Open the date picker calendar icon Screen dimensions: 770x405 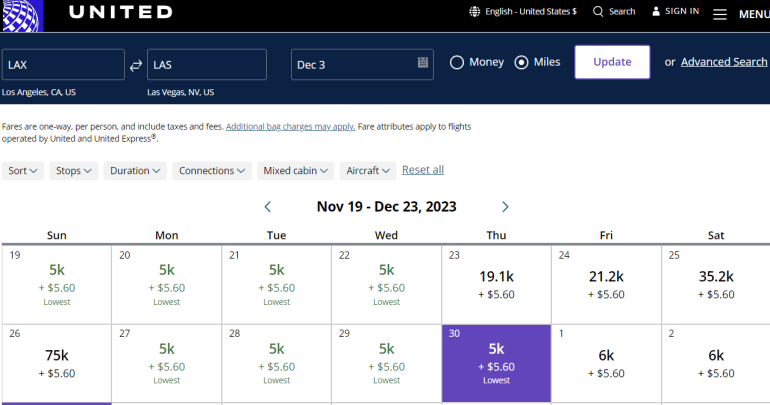point(423,63)
